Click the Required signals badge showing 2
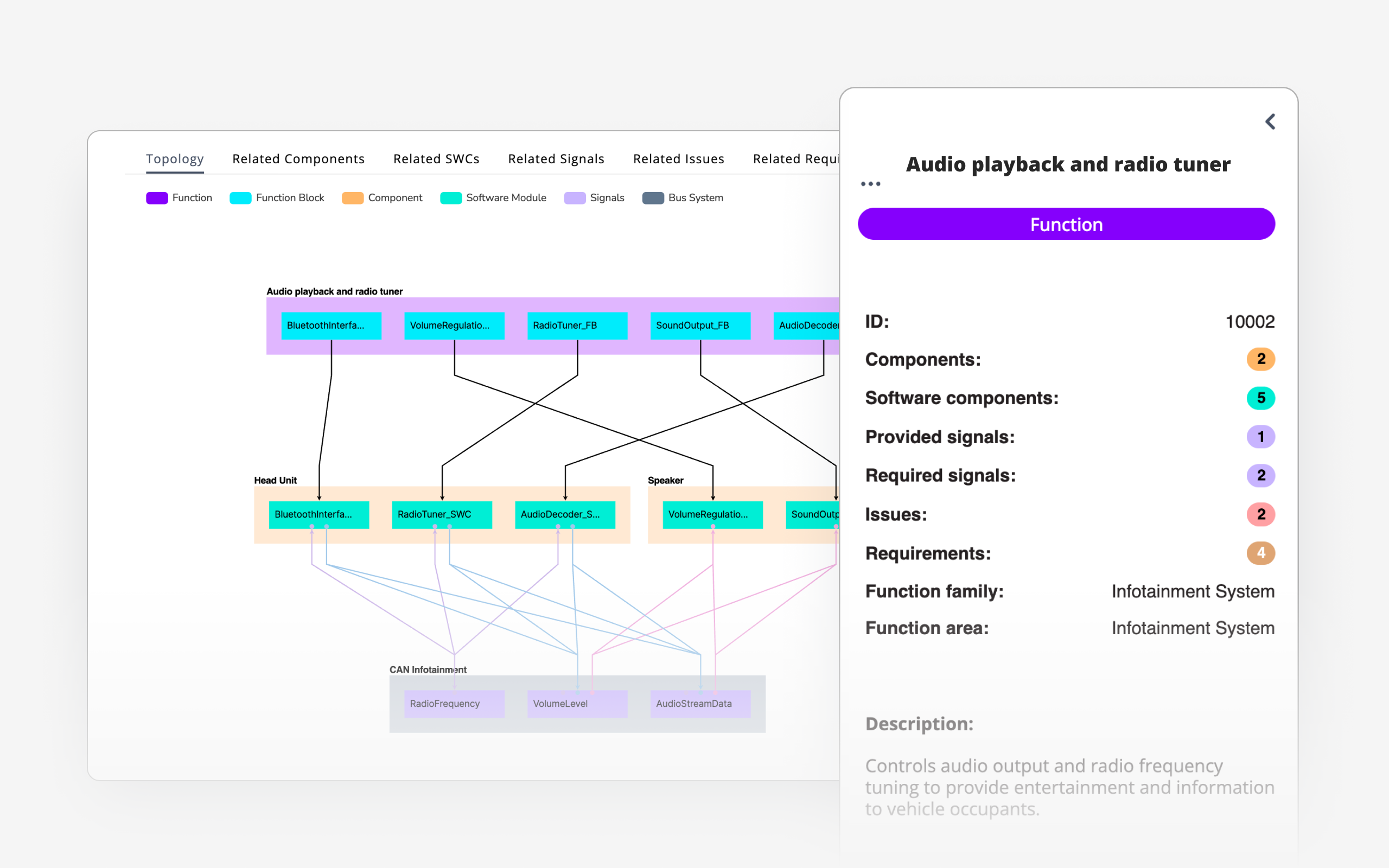Image resolution: width=1389 pixels, height=868 pixels. 1261,475
